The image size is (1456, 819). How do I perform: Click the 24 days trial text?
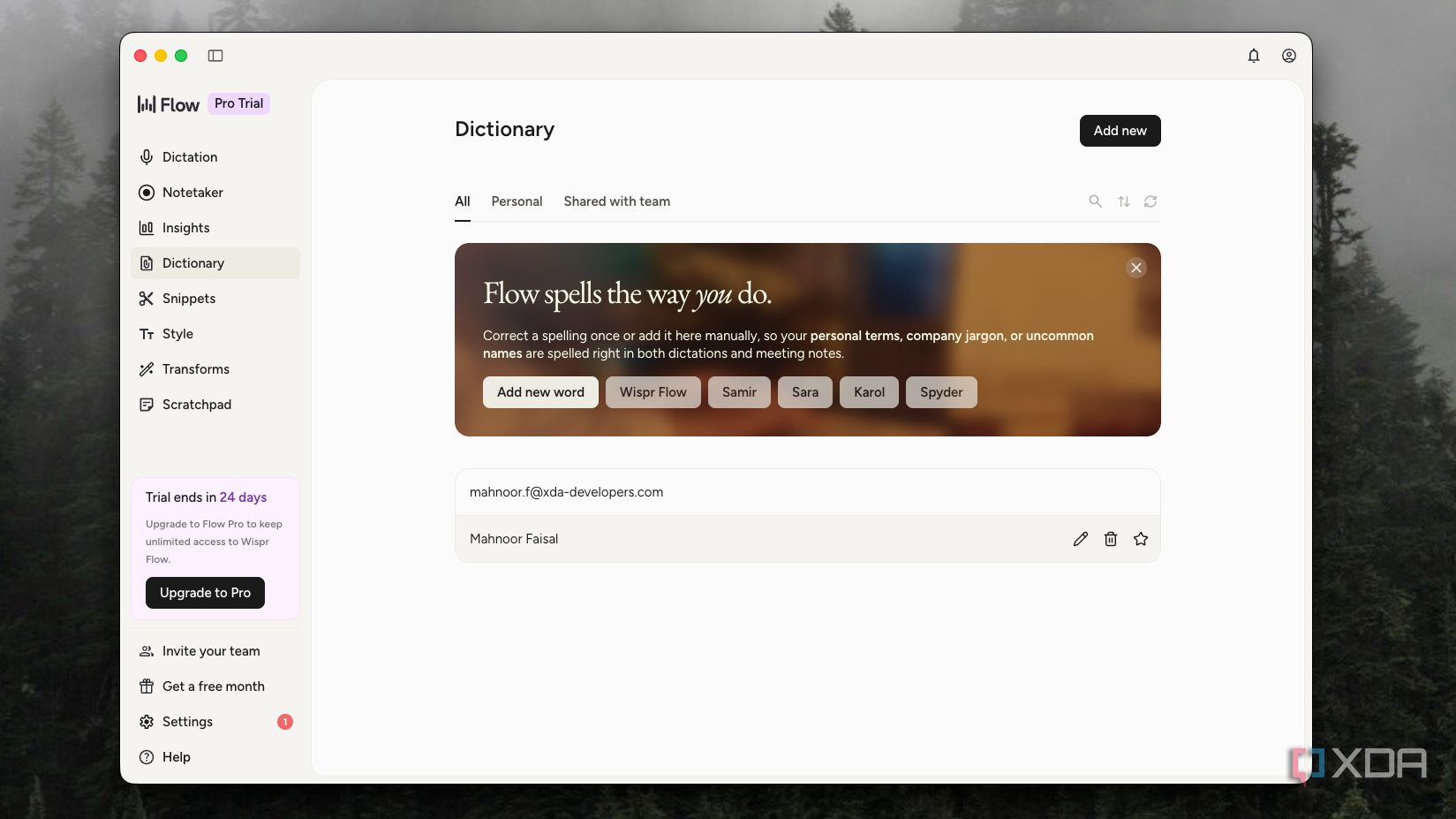[x=243, y=497]
